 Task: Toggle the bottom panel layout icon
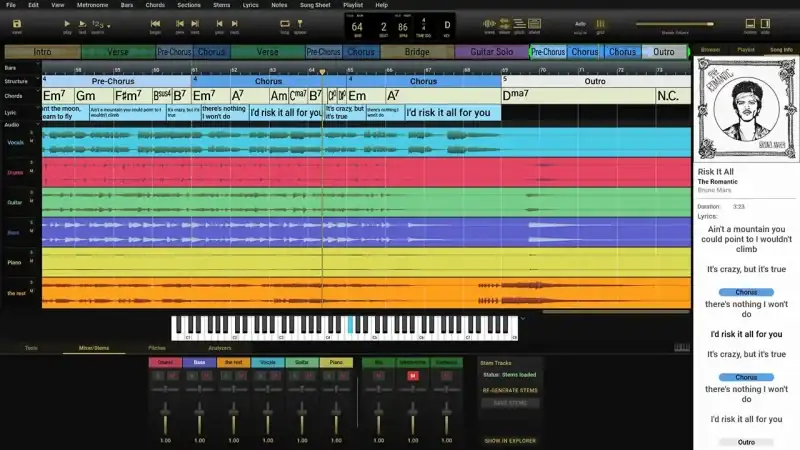[x=751, y=23]
